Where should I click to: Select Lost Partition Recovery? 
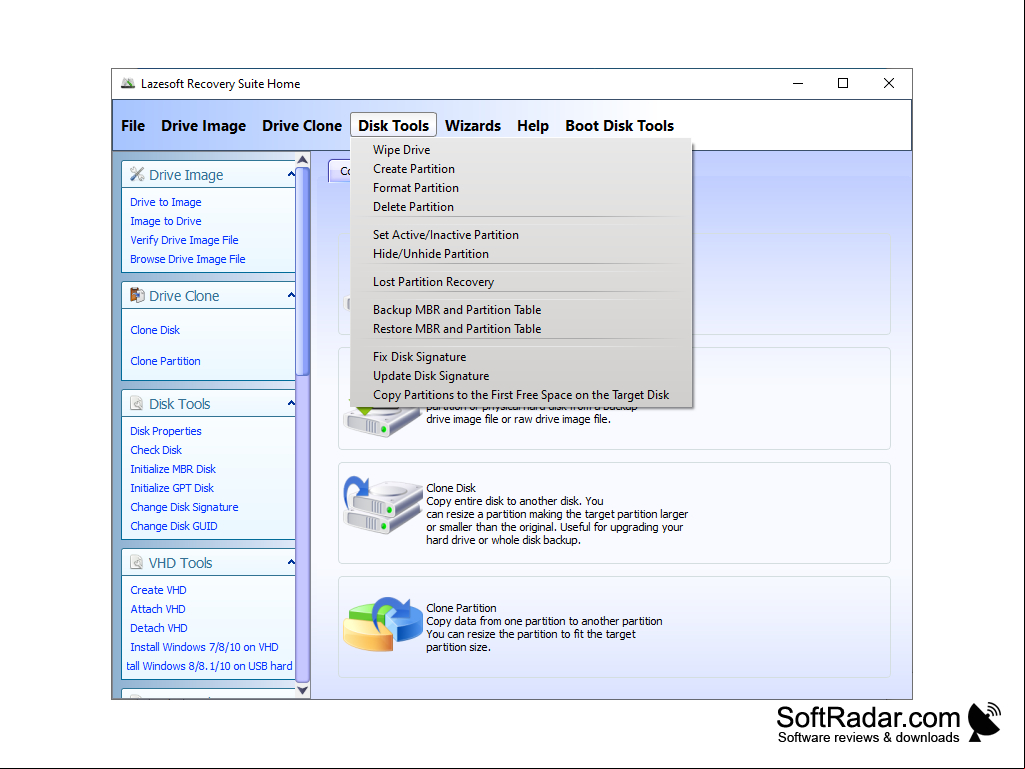[x=521, y=282]
